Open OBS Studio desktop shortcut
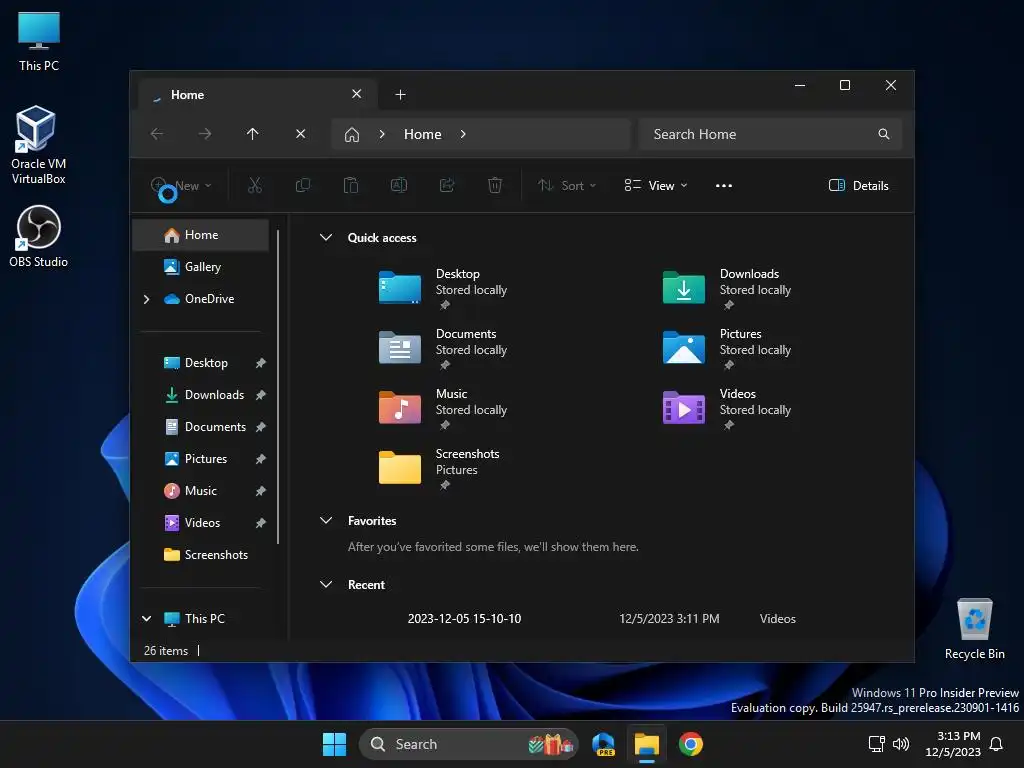The image size is (1024, 768). [38, 236]
